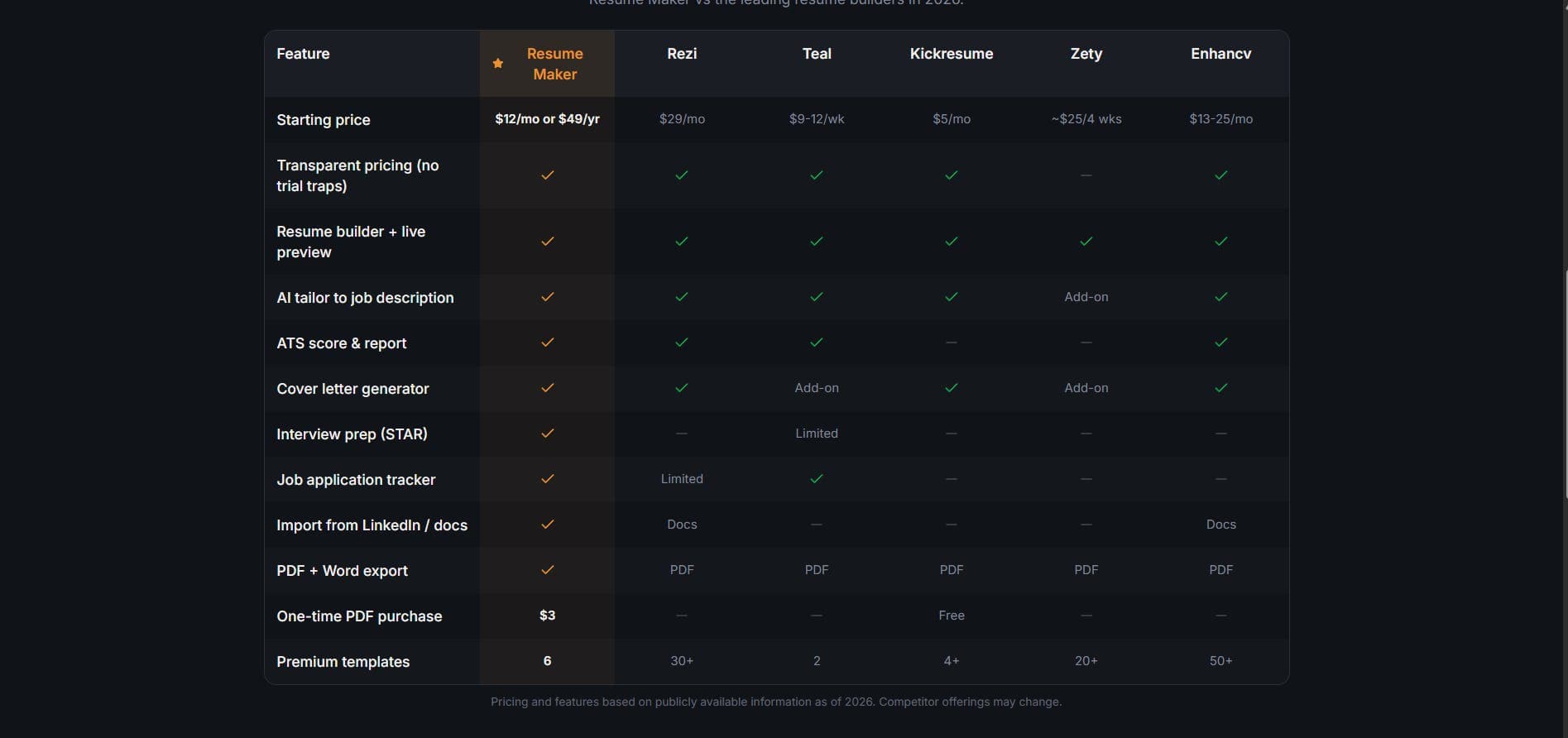Select Enhancv's checkmark in AI tailor row

[1221, 297]
